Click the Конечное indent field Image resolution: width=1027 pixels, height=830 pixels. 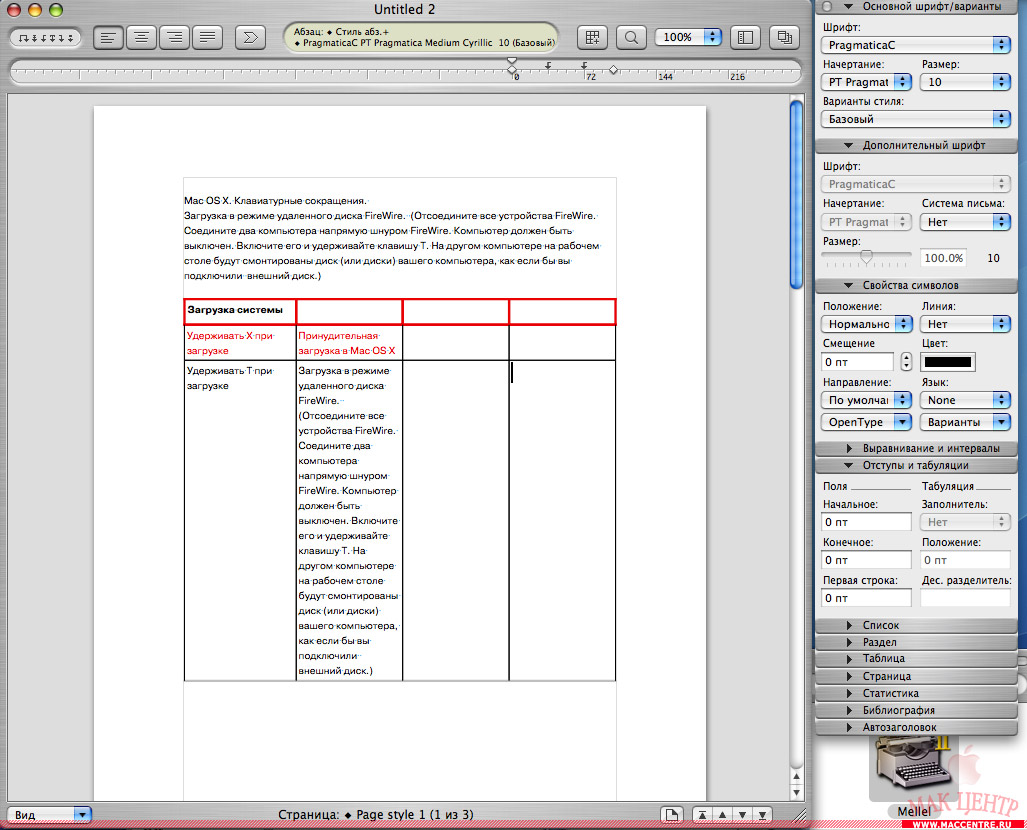click(x=867, y=560)
